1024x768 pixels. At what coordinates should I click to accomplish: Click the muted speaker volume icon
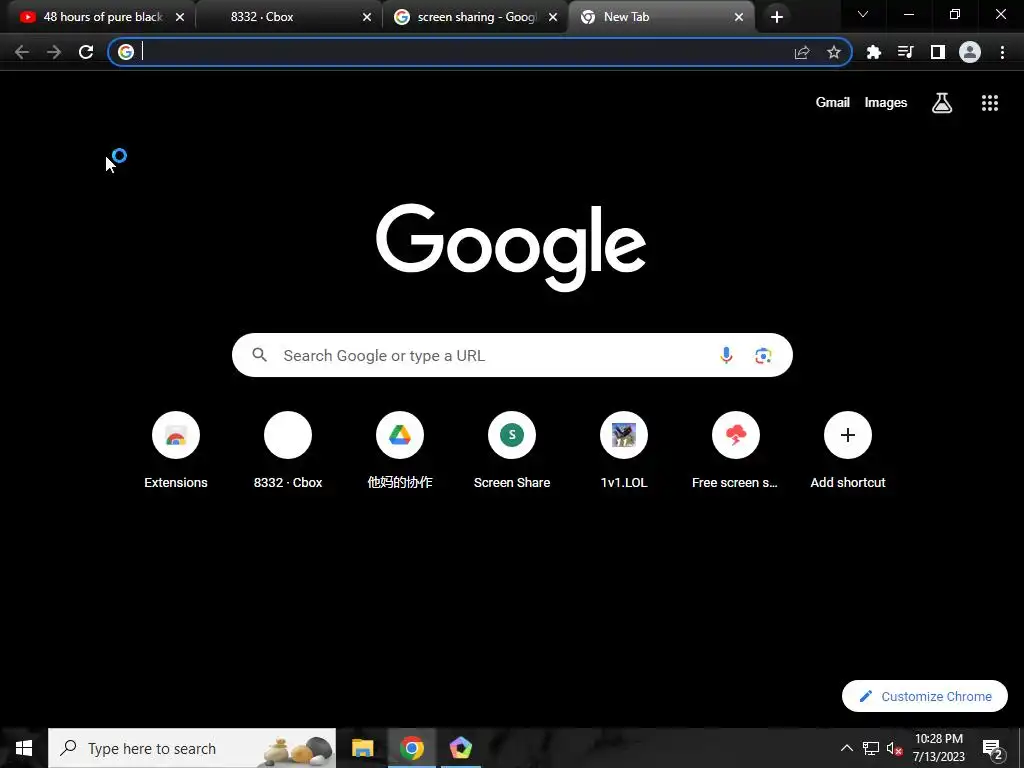(894, 748)
